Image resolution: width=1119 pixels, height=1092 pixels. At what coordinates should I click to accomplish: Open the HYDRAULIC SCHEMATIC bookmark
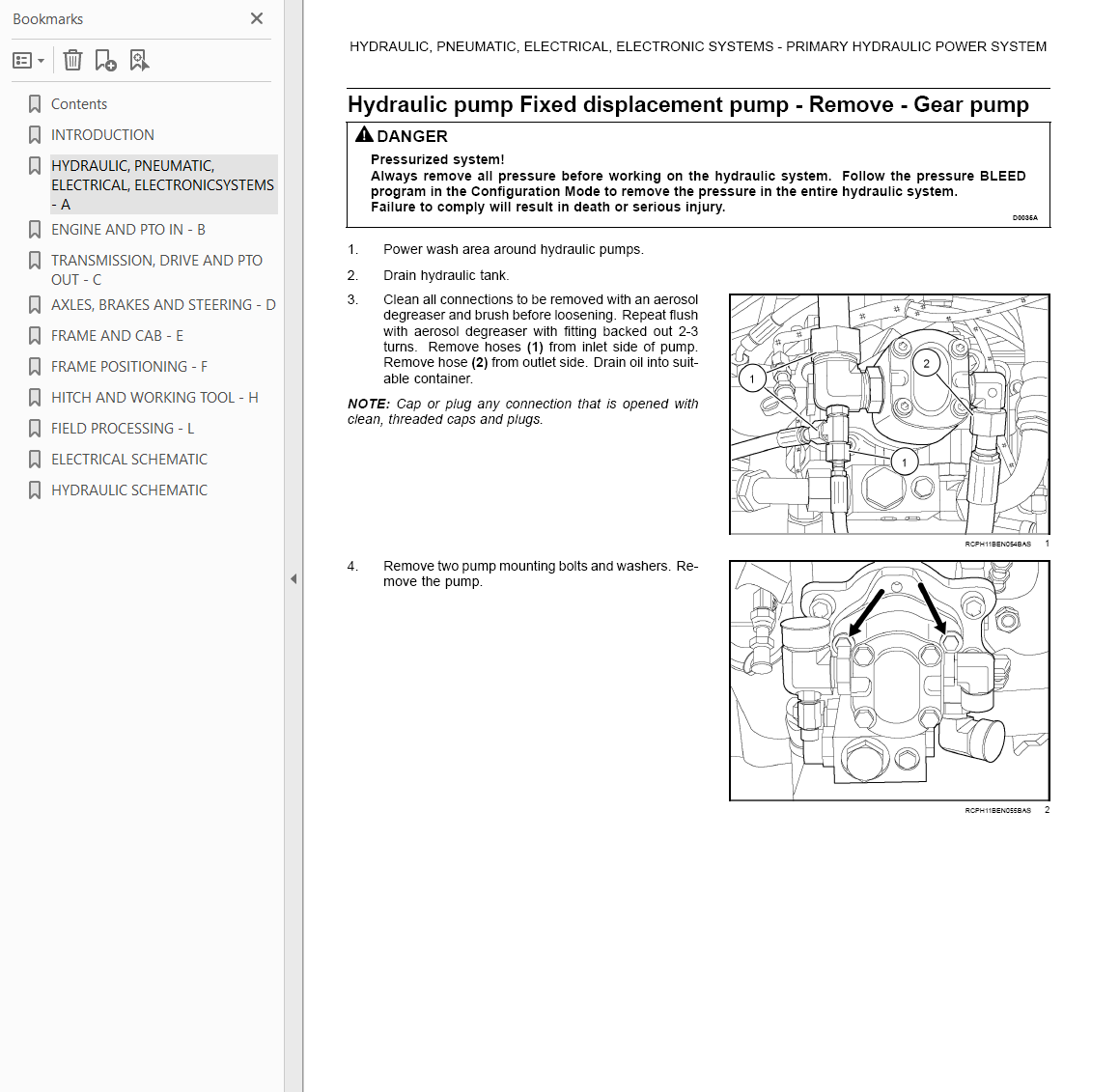coord(129,490)
